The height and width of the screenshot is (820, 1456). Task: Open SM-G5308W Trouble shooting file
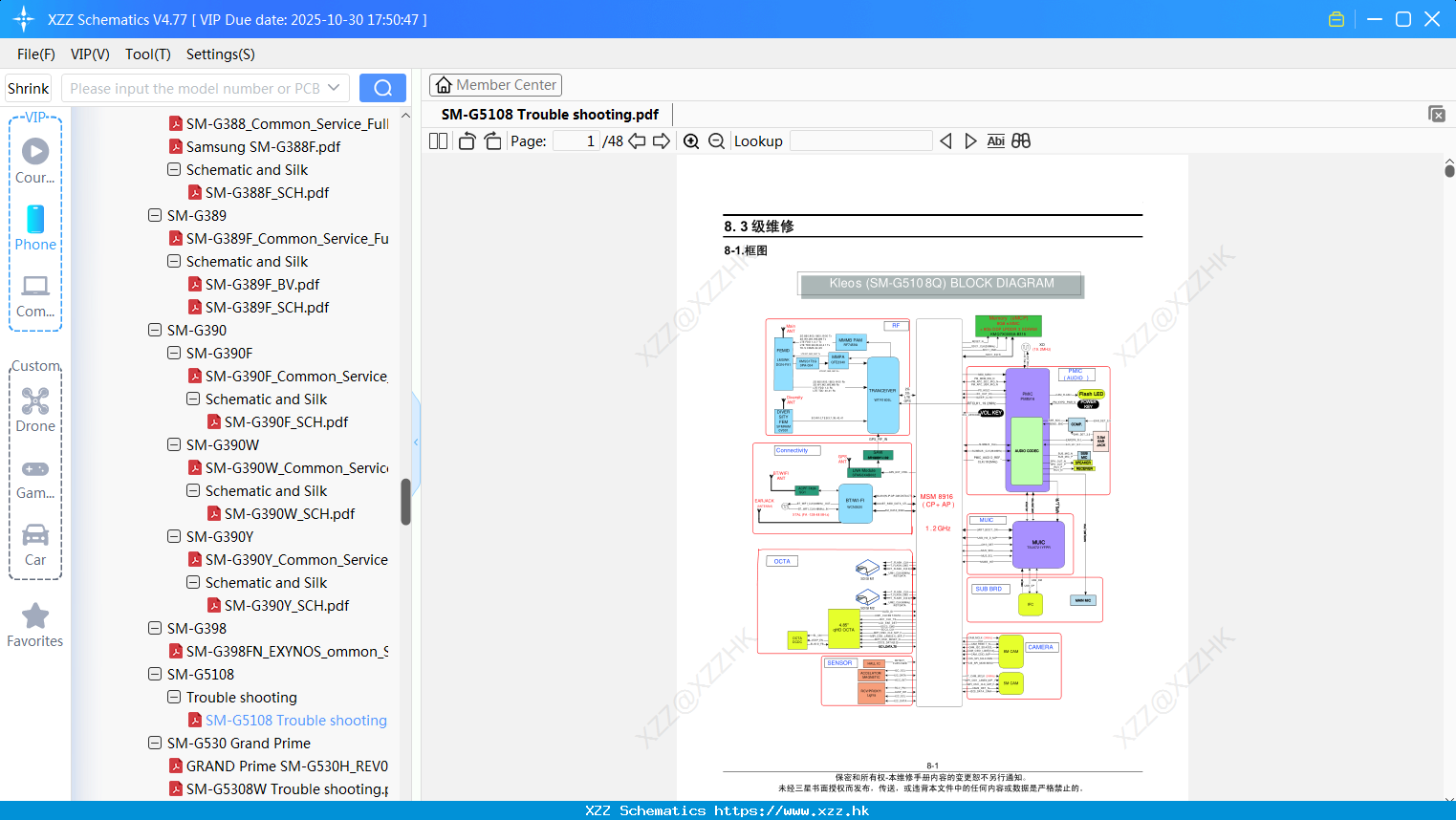pyautogui.click(x=287, y=788)
